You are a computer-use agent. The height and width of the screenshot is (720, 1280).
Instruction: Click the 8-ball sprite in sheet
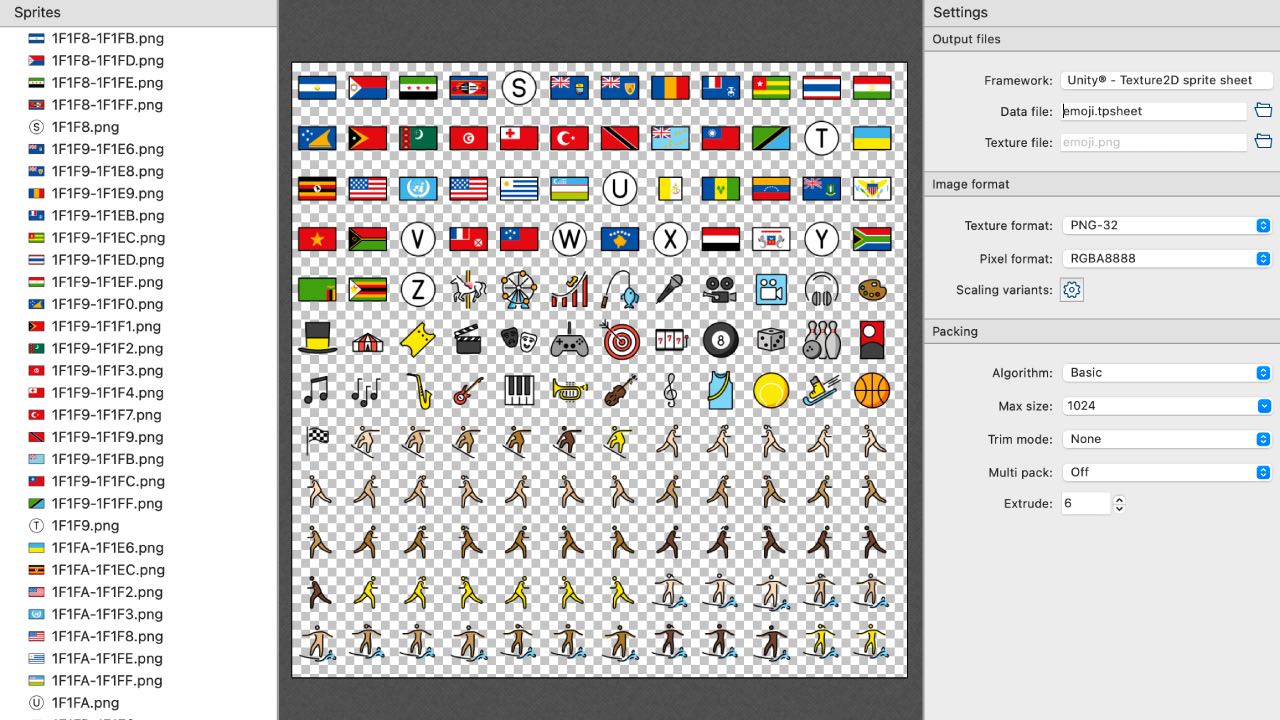[x=720, y=340]
